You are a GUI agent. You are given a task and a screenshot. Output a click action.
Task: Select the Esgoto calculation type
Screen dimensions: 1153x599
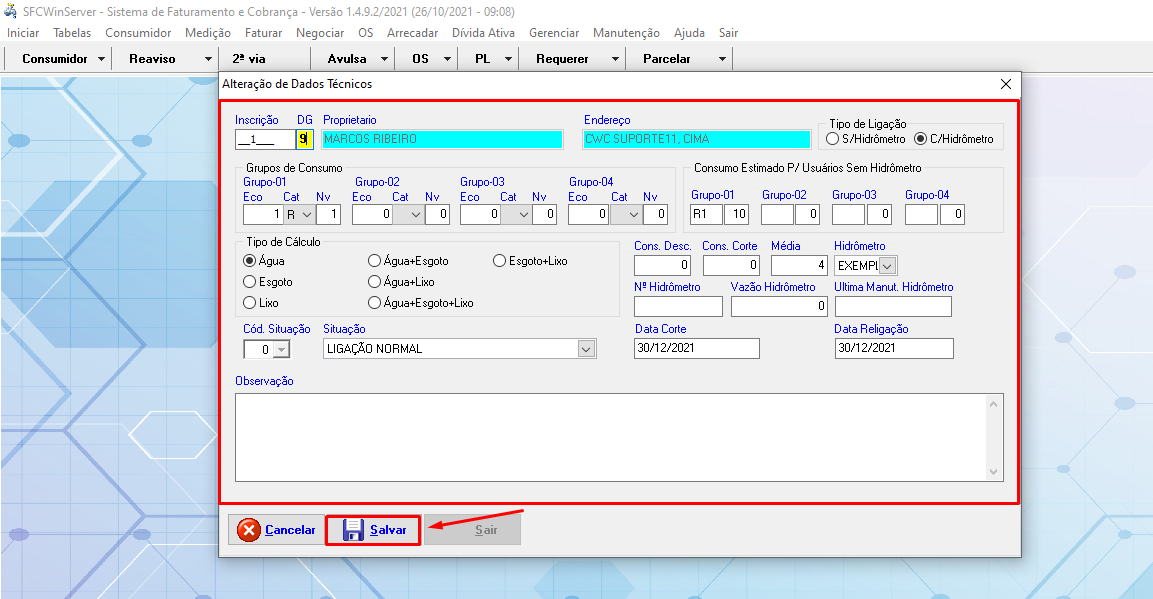[250, 282]
